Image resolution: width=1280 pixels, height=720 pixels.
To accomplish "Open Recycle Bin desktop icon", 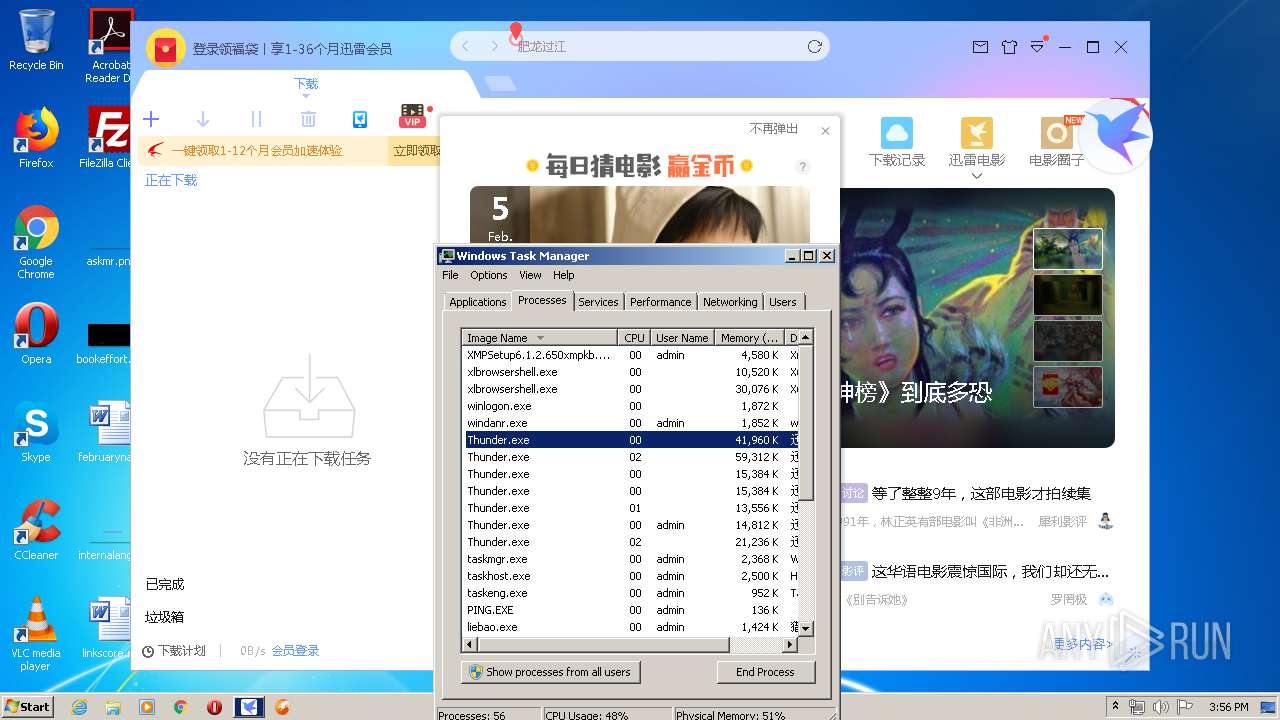I will click(x=36, y=40).
